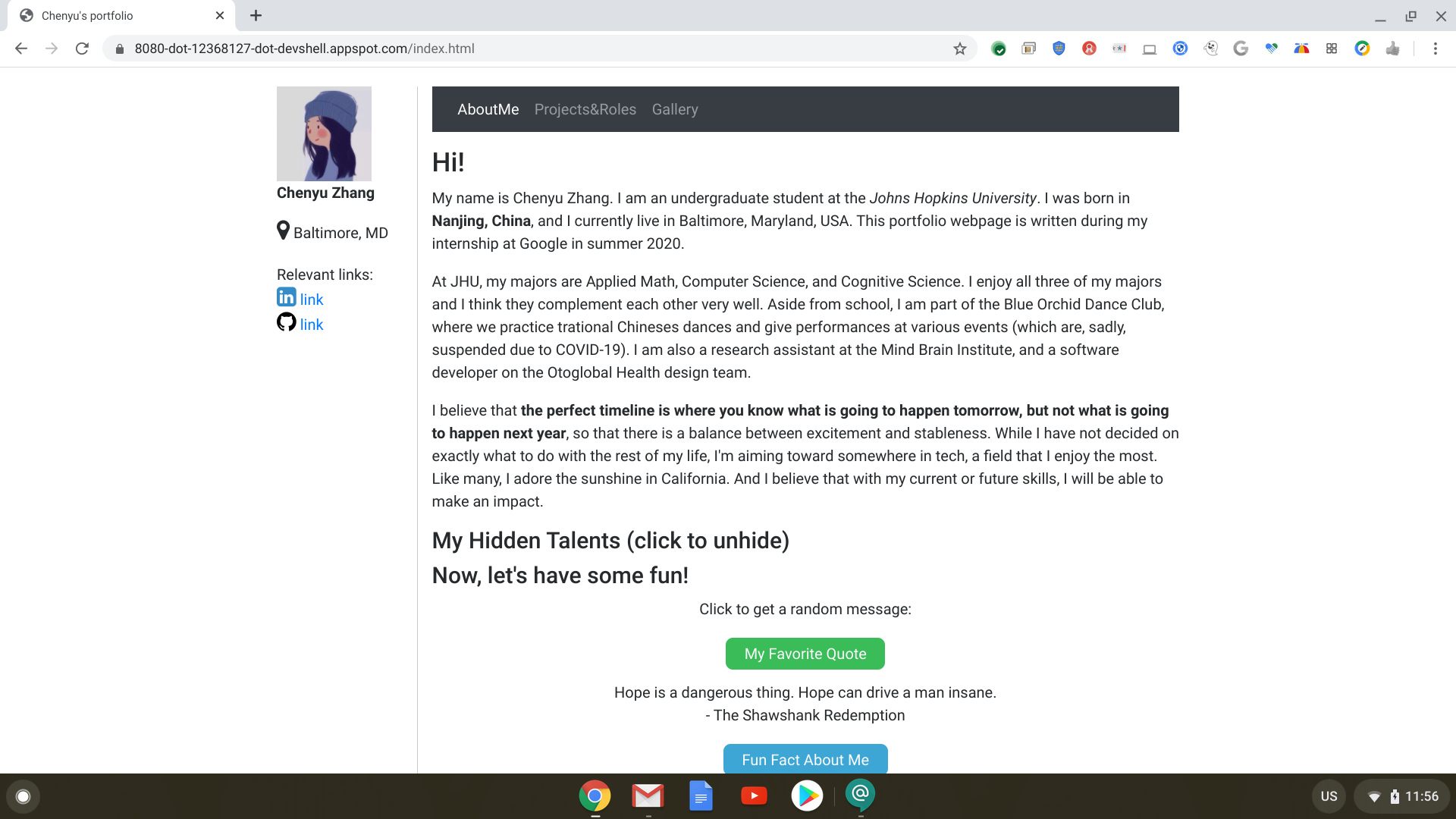Open US keyboard input selector
Image resolution: width=1456 pixels, height=819 pixels.
pos(1329,796)
